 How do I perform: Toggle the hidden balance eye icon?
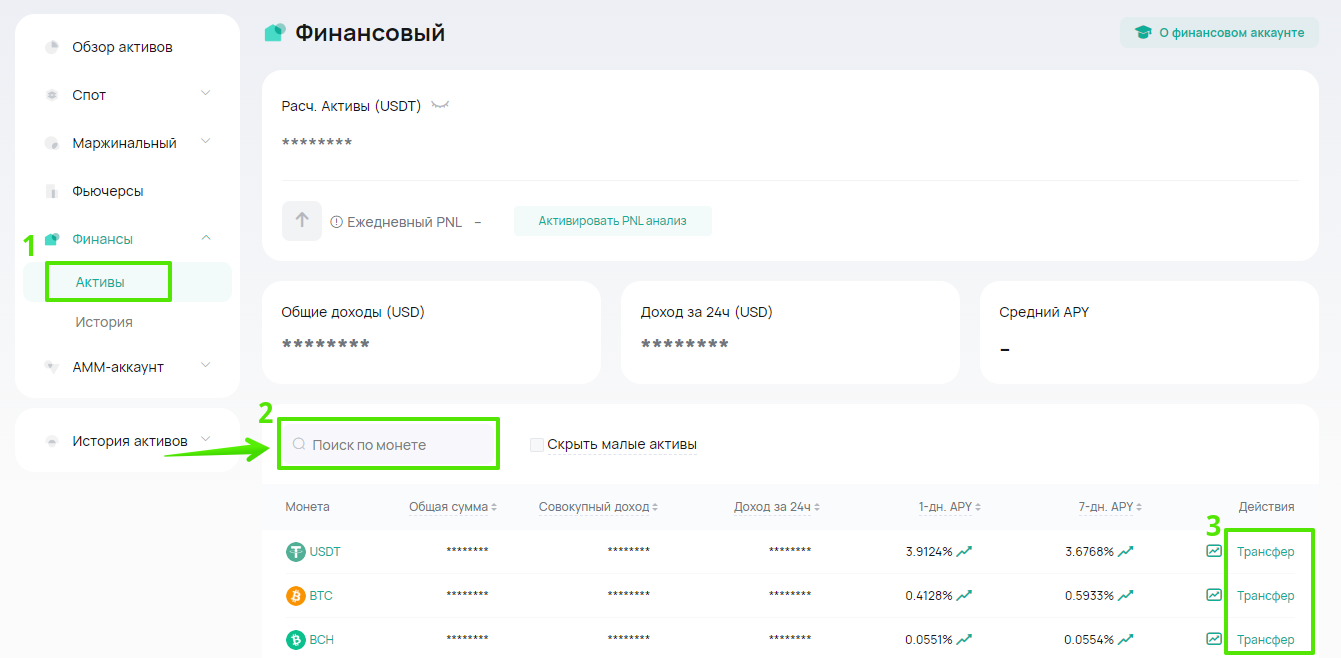(440, 106)
